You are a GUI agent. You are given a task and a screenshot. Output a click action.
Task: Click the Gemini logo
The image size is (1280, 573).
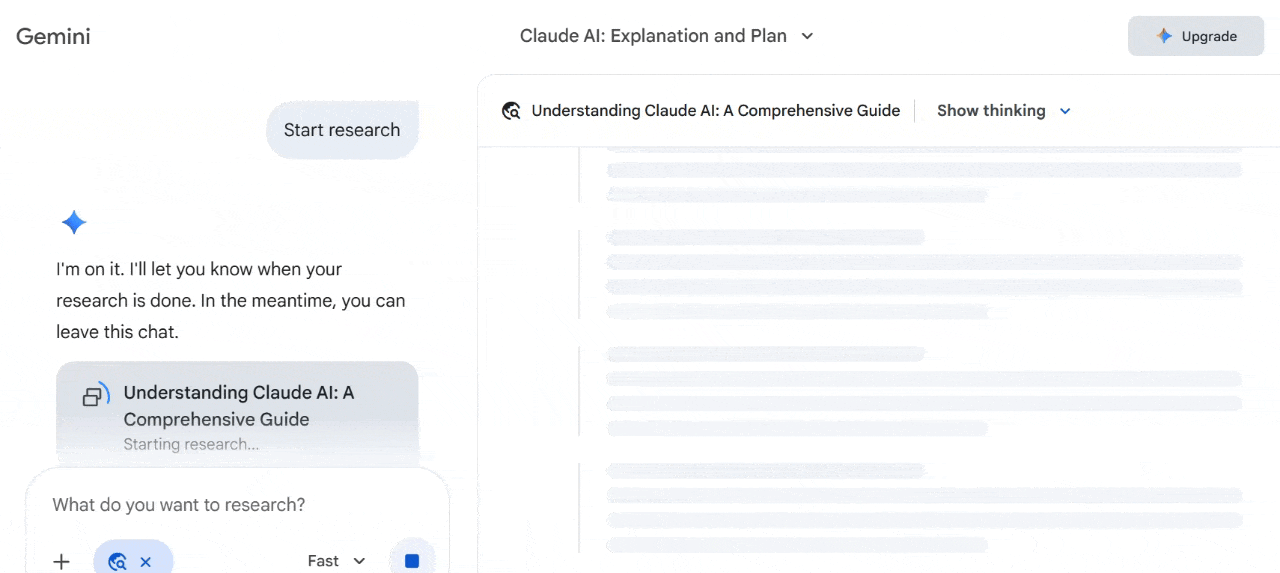coord(53,36)
